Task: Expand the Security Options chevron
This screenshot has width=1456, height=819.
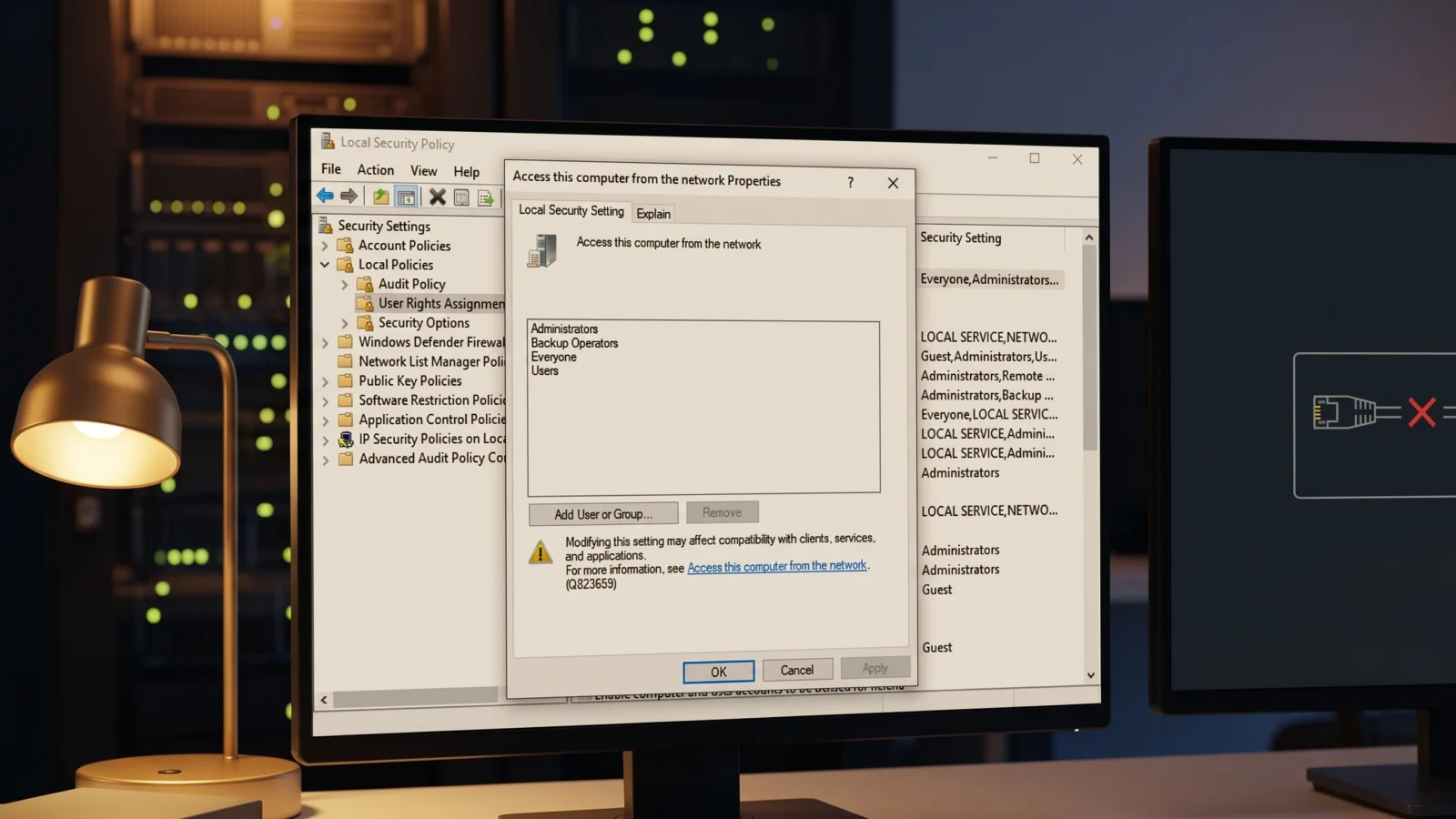Action: click(345, 323)
